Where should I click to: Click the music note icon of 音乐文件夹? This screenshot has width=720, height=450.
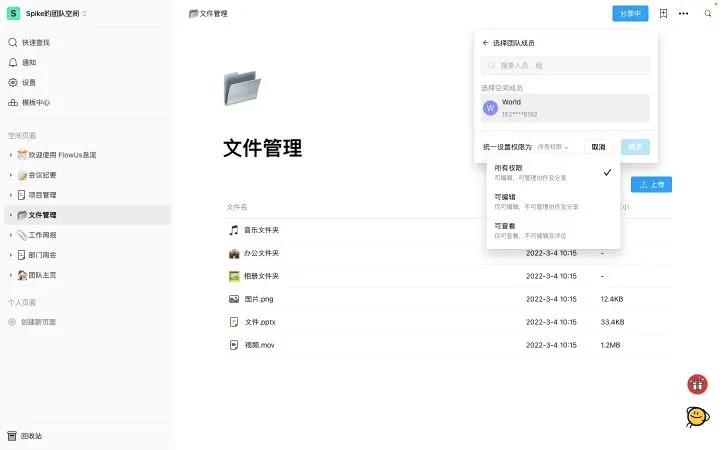(x=234, y=230)
